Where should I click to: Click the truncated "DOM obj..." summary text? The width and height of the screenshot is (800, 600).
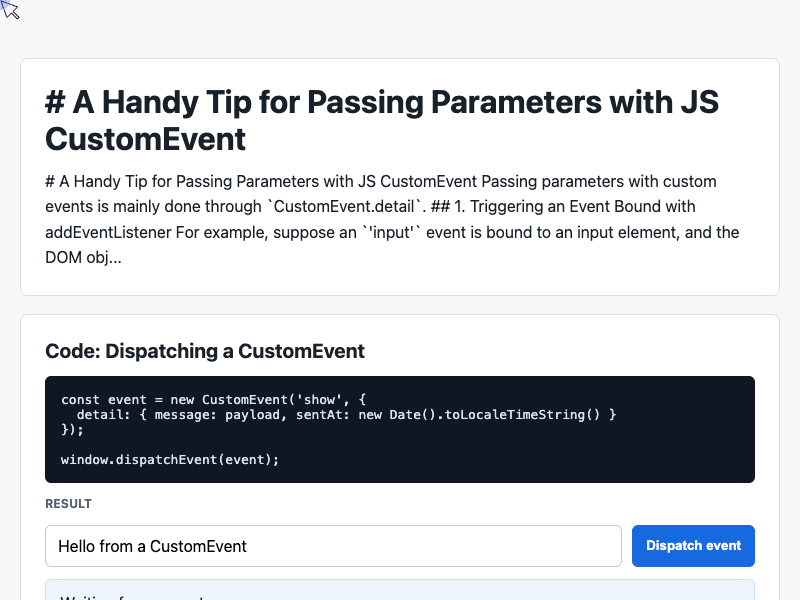point(83,257)
